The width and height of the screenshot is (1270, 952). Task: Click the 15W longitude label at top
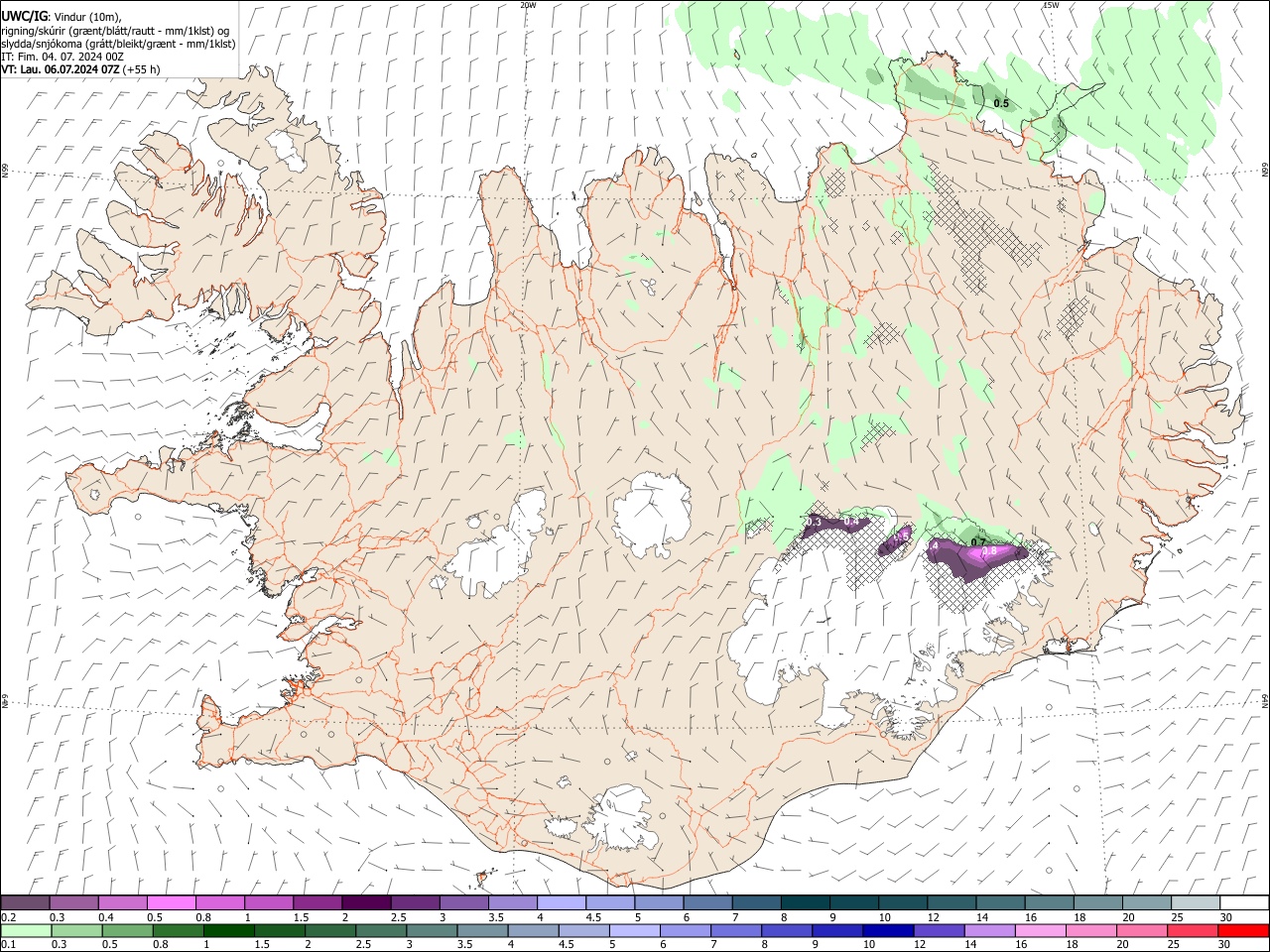coord(1051,5)
